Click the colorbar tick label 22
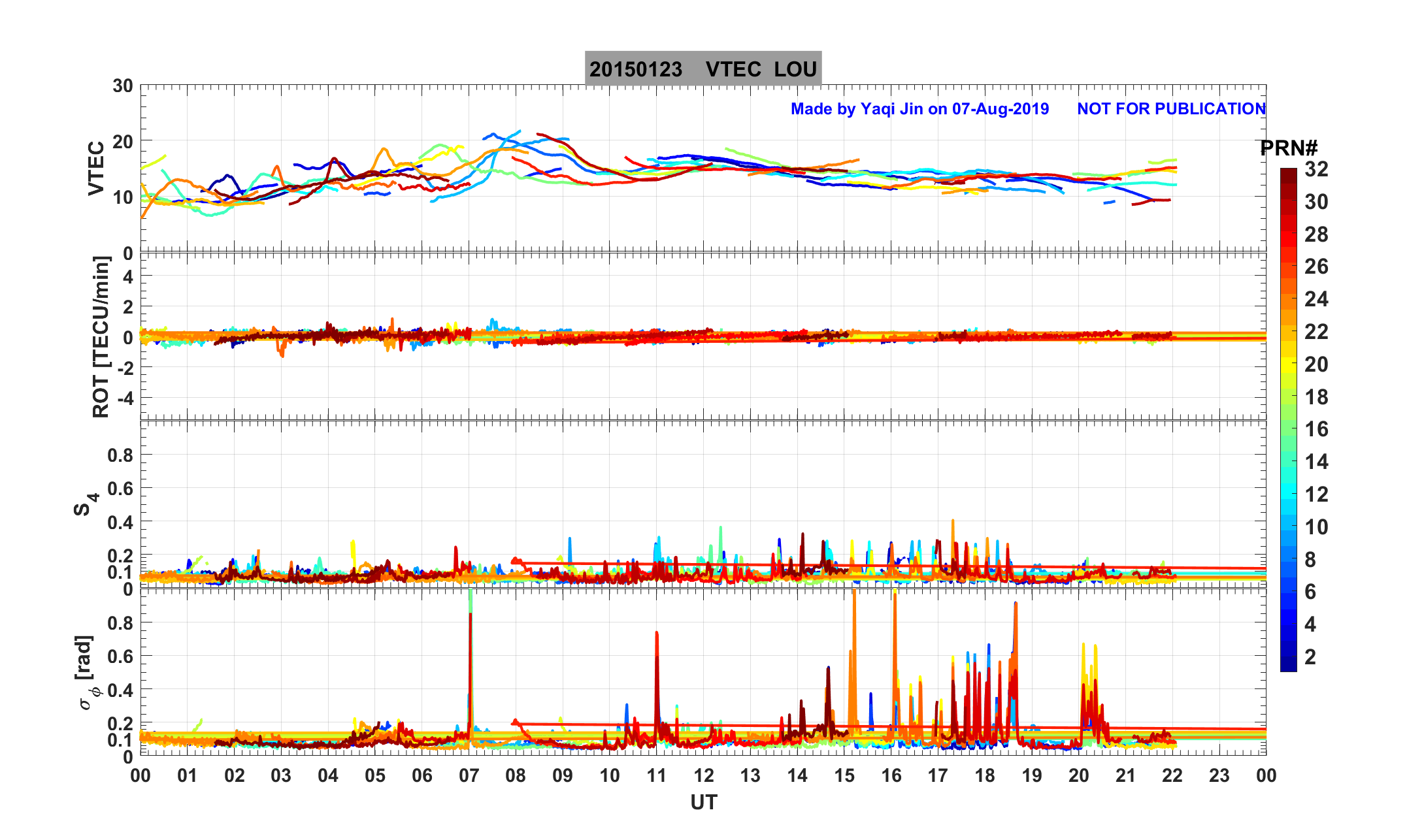The height and width of the screenshot is (840, 1407). (x=1316, y=332)
